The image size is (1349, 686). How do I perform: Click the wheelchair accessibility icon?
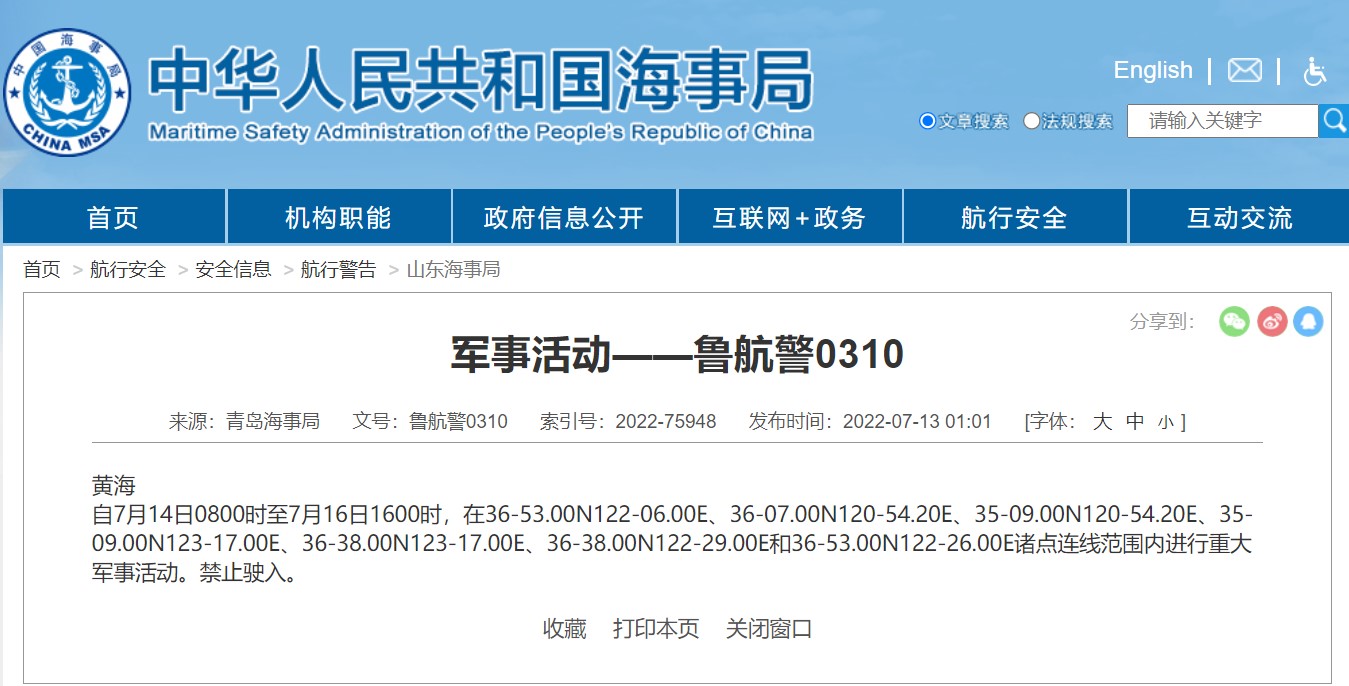(1314, 71)
